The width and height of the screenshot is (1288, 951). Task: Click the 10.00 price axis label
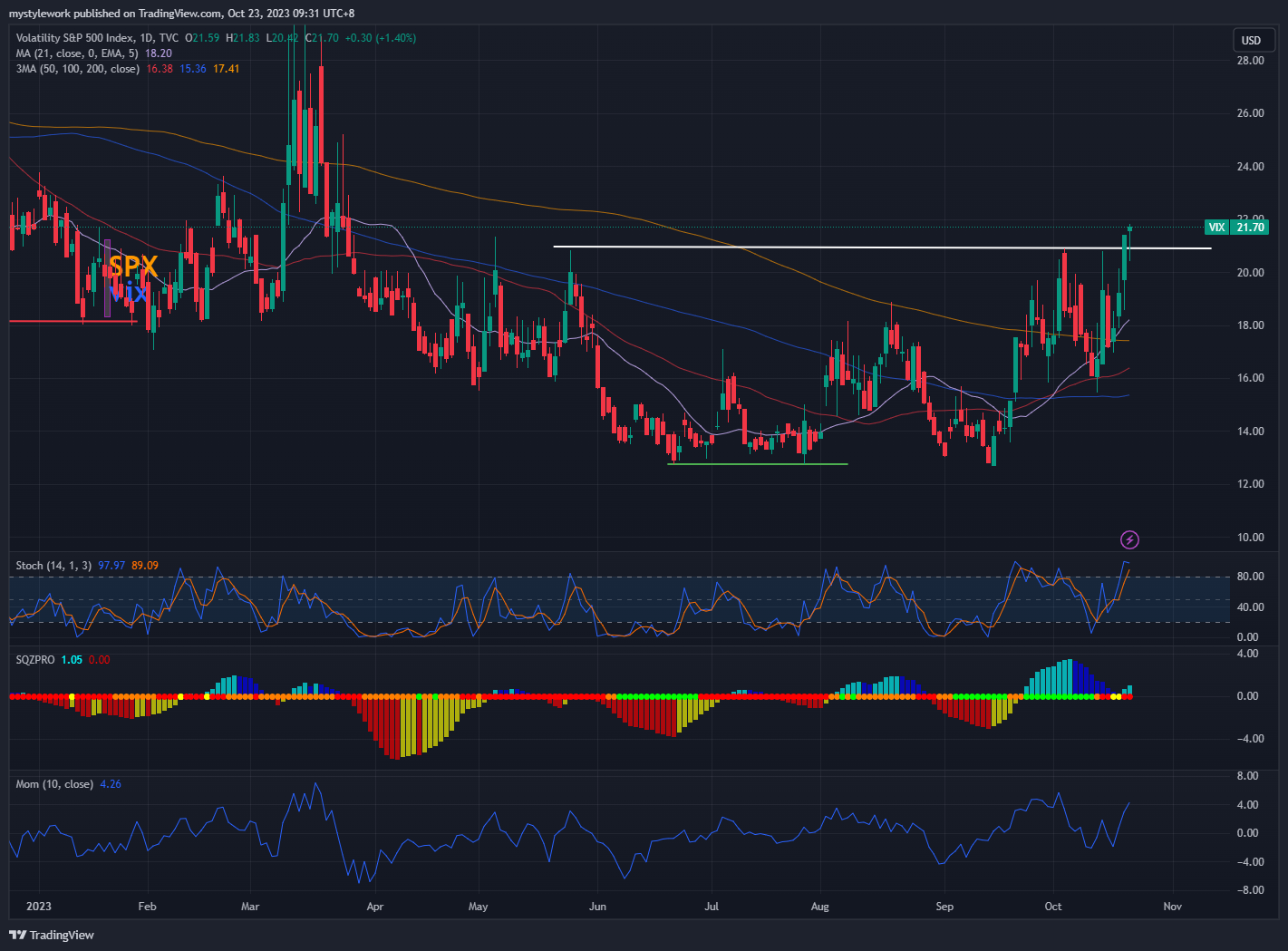tap(1250, 538)
